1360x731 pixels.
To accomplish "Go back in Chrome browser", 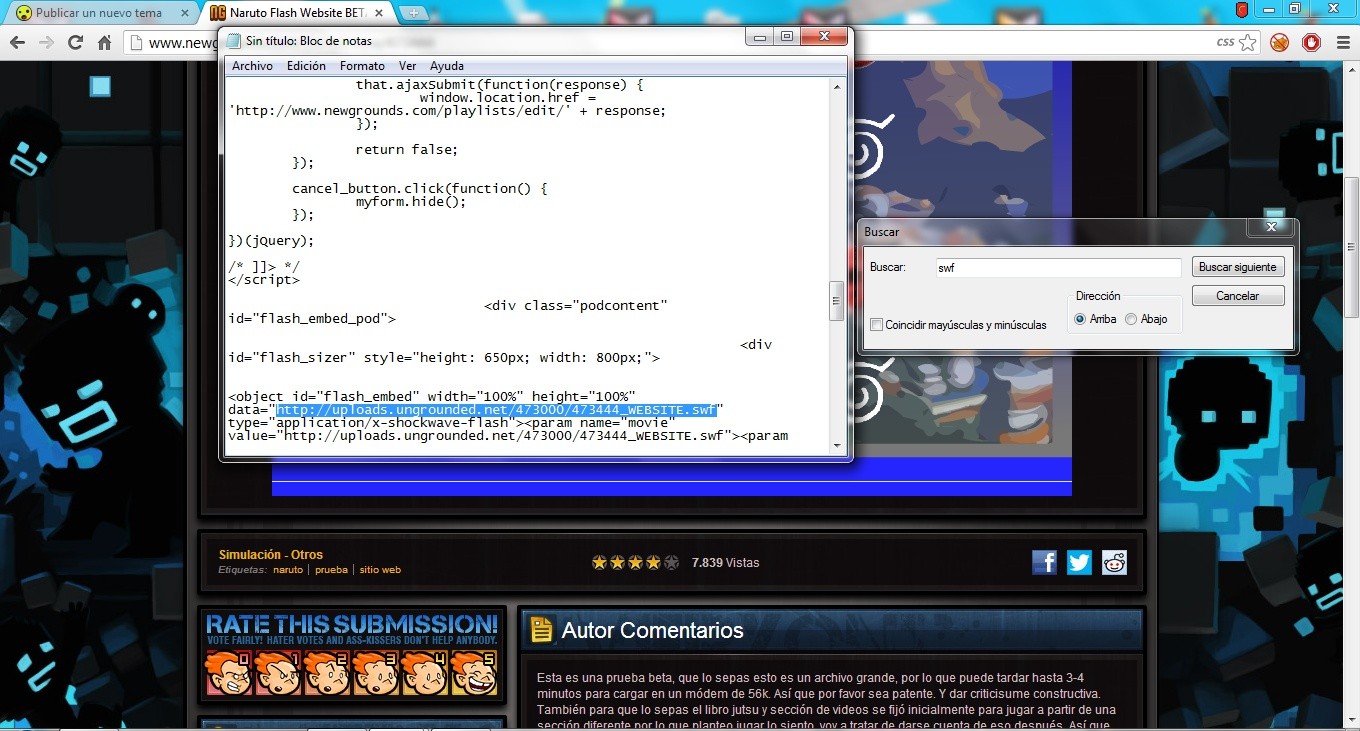I will [x=17, y=43].
